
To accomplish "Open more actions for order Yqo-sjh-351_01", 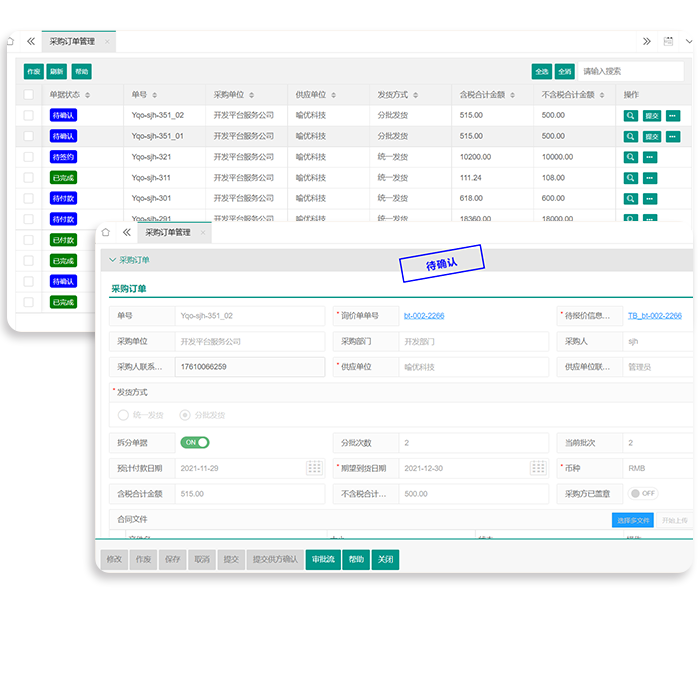I will pyautogui.click(x=673, y=136).
